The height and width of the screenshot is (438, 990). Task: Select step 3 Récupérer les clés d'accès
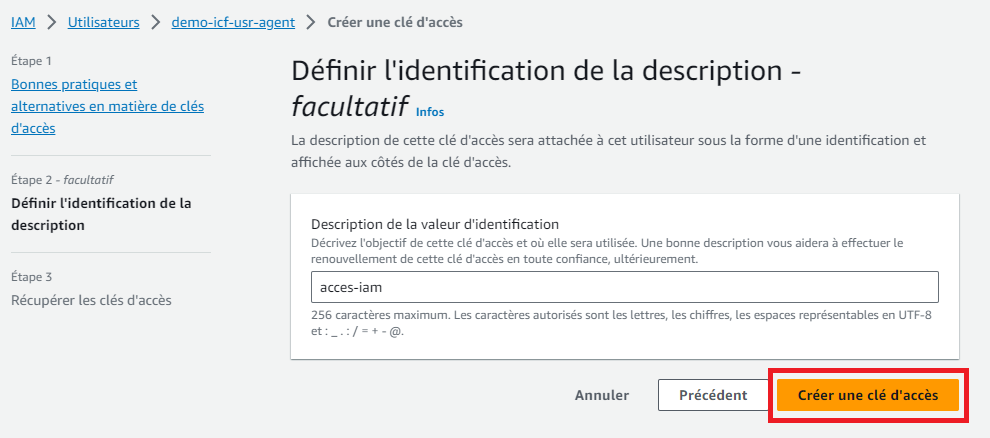point(91,300)
